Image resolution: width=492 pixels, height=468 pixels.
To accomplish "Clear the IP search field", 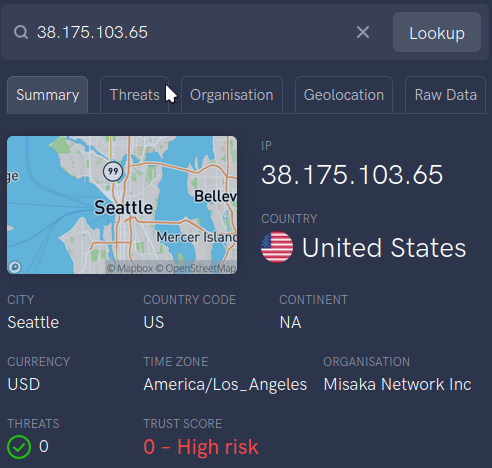I will [x=363, y=32].
